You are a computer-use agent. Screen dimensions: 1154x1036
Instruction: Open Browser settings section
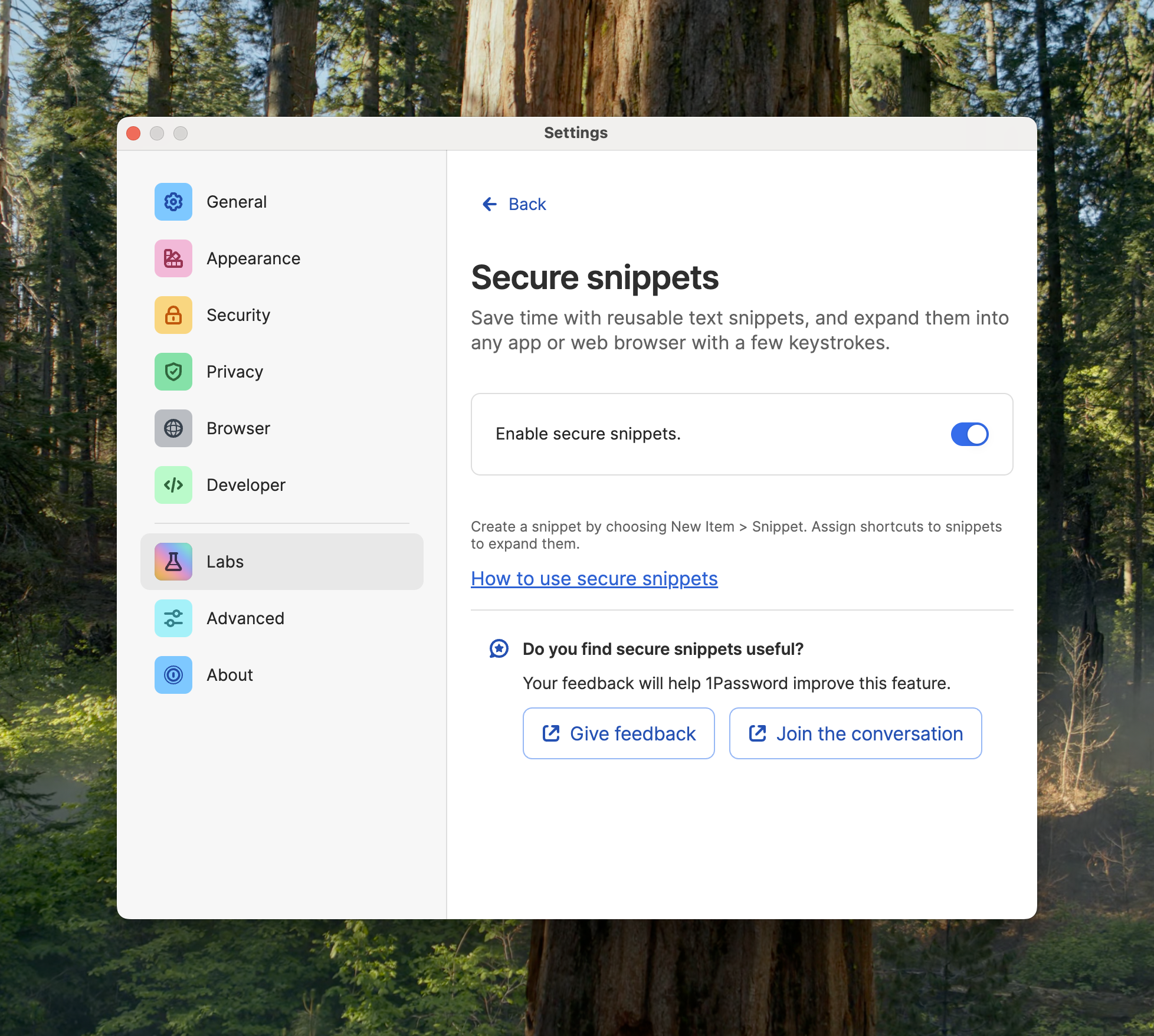(x=282, y=428)
